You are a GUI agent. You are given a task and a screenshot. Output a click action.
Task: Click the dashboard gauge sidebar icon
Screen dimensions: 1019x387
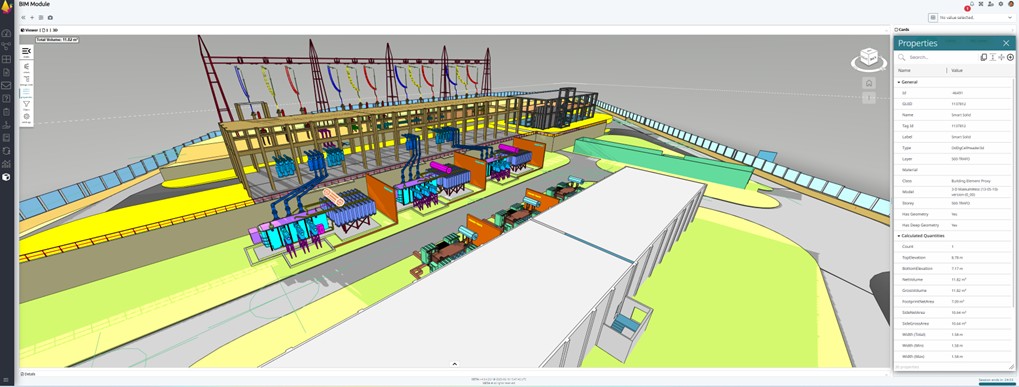(6, 33)
